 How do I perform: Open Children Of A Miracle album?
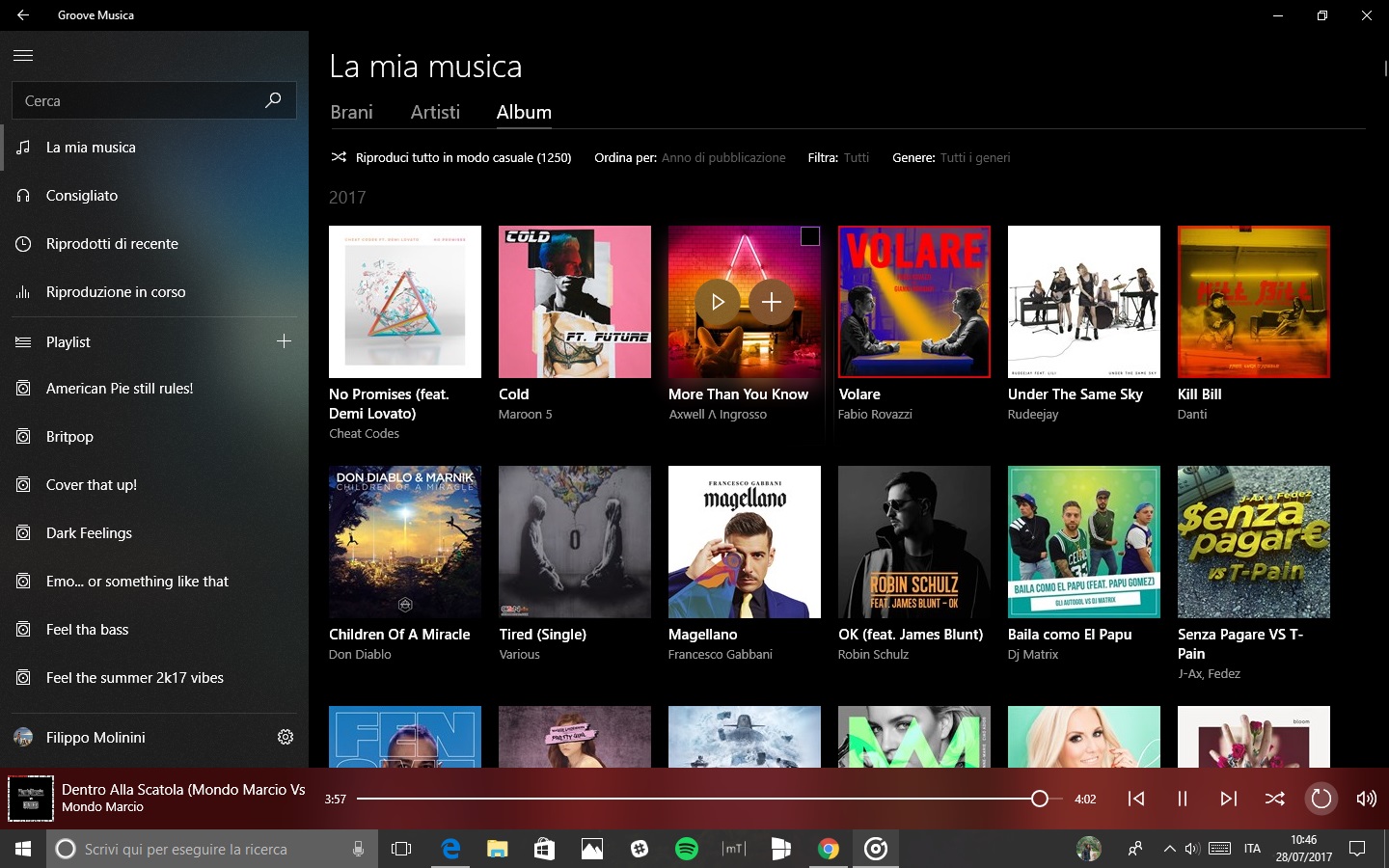(x=405, y=542)
